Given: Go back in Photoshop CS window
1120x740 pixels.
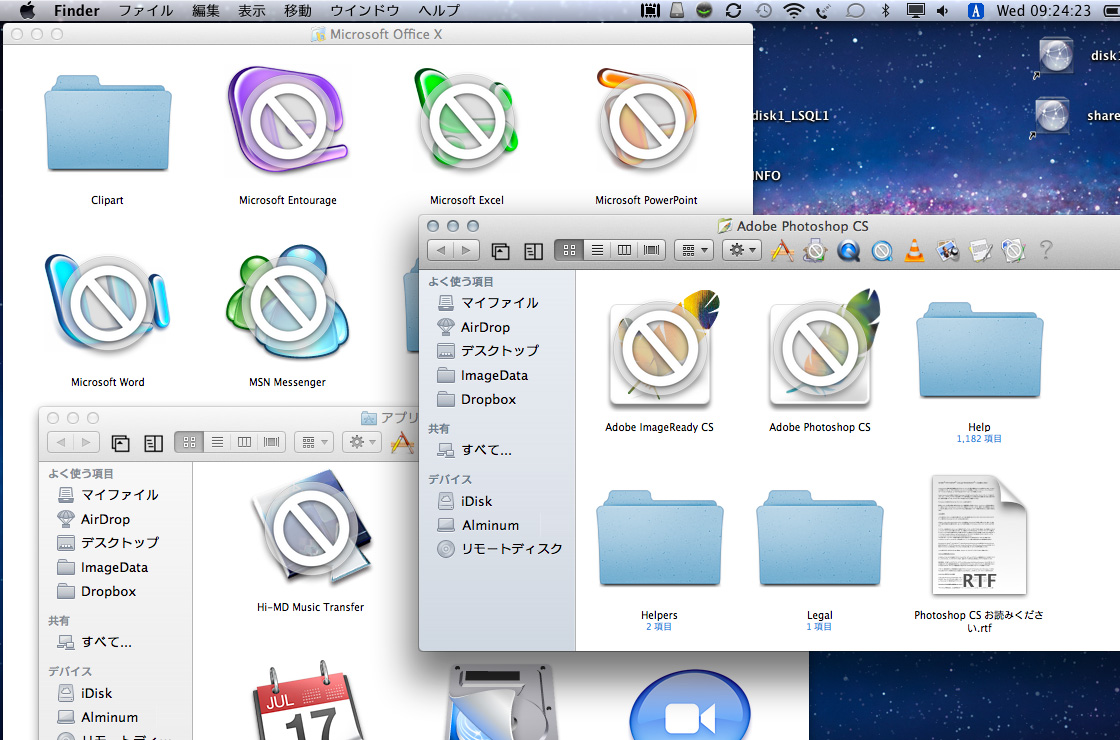Looking at the screenshot, I should pos(441,250).
